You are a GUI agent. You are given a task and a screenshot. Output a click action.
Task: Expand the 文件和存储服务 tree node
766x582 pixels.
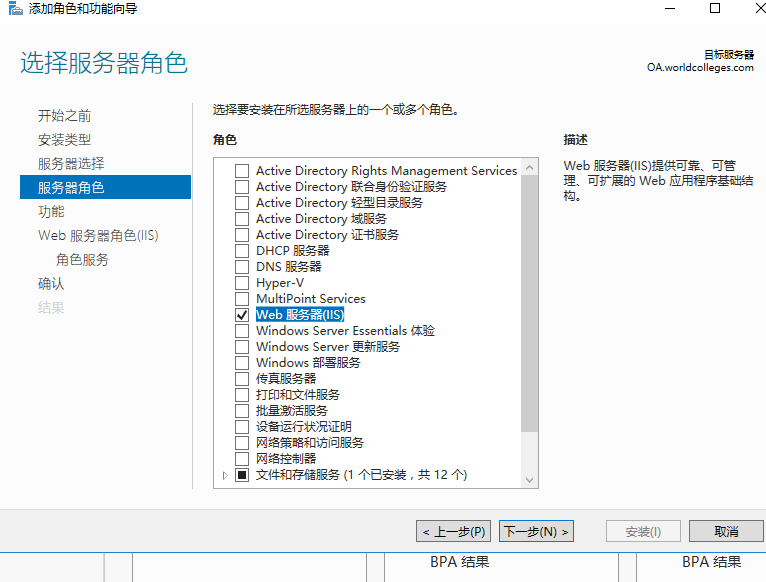(225, 475)
